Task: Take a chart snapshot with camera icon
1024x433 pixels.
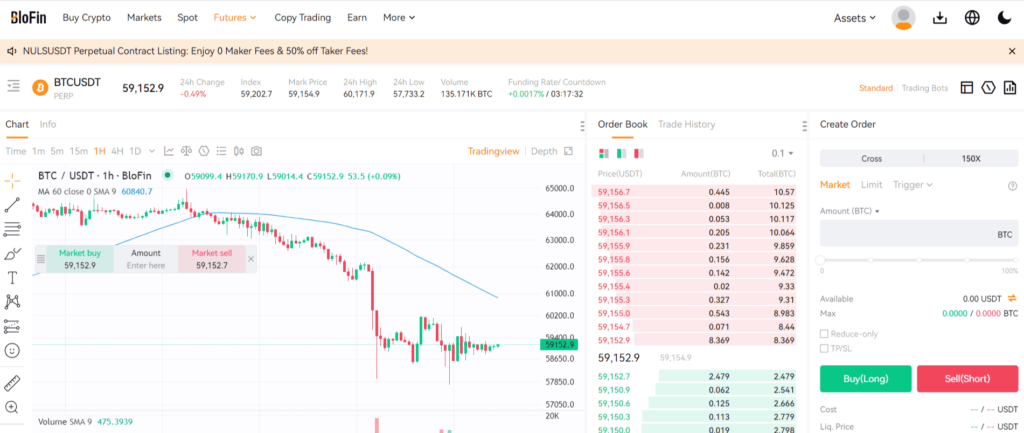Action: (x=257, y=151)
